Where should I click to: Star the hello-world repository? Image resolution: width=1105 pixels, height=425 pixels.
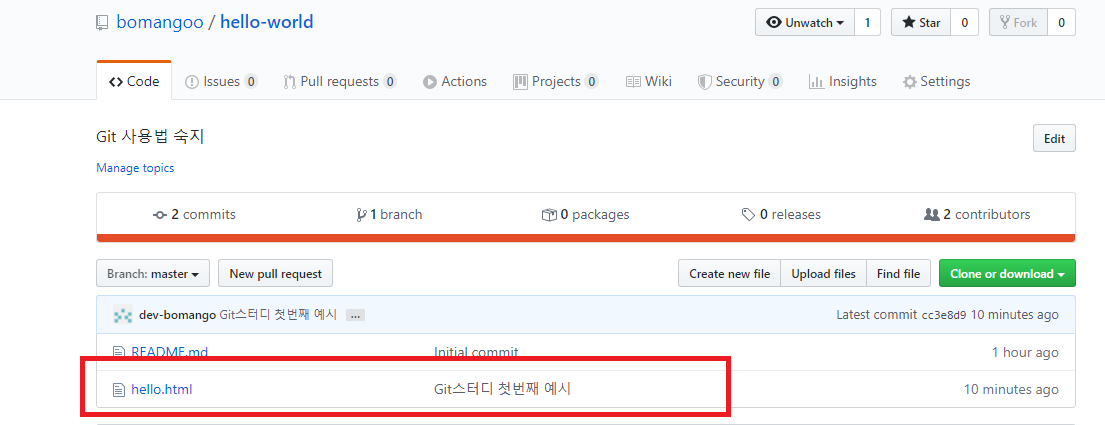click(x=921, y=23)
